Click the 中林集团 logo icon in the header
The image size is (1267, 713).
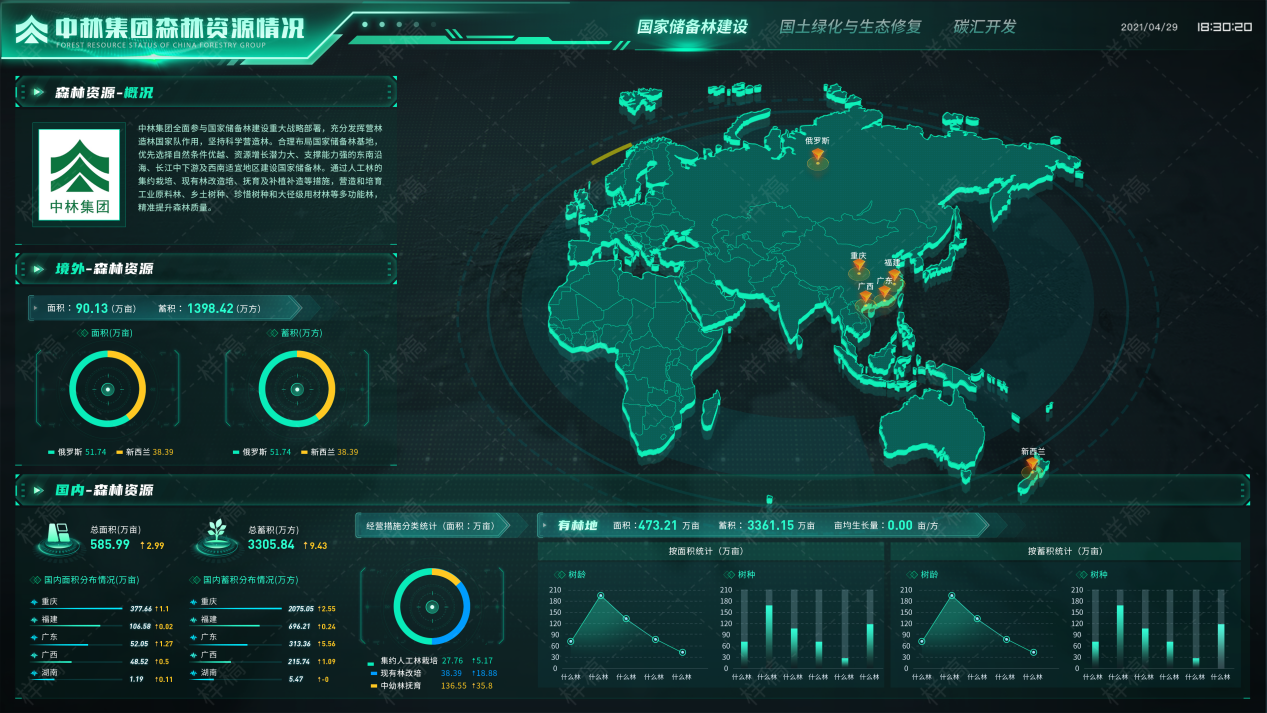(31, 30)
